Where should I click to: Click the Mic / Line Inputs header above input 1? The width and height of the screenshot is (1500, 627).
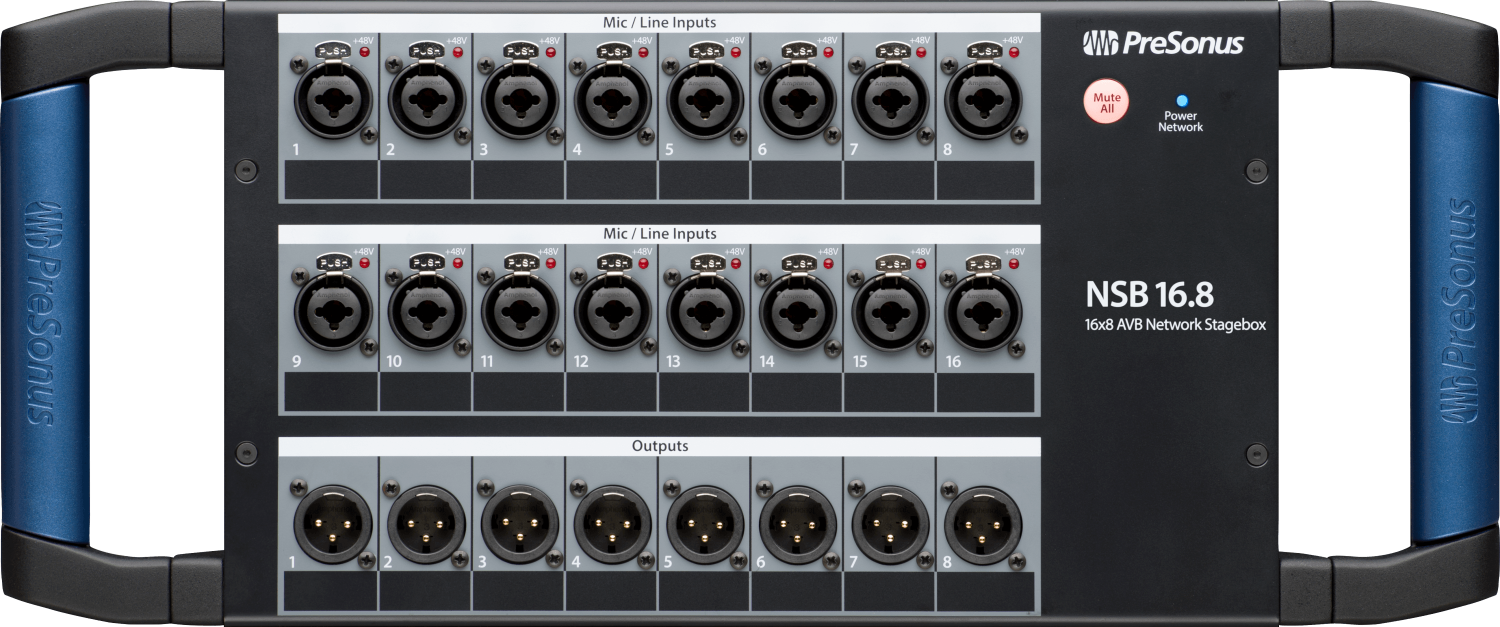click(x=659, y=22)
